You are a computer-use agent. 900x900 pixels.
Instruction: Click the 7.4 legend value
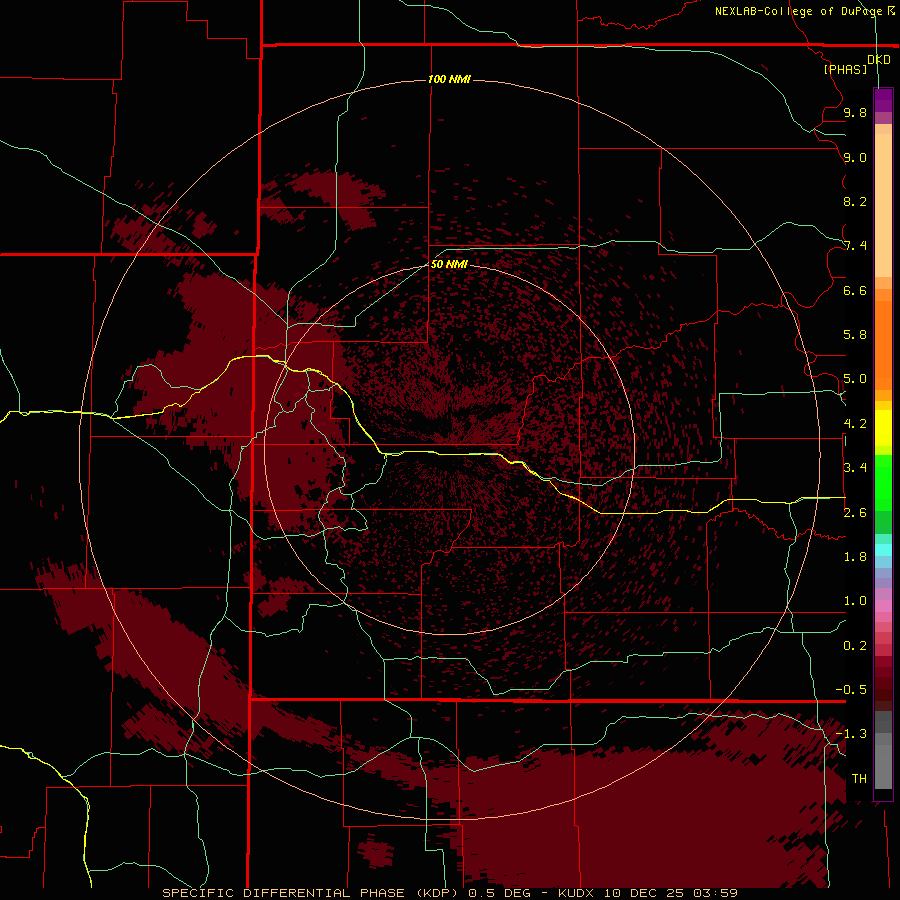855,246
